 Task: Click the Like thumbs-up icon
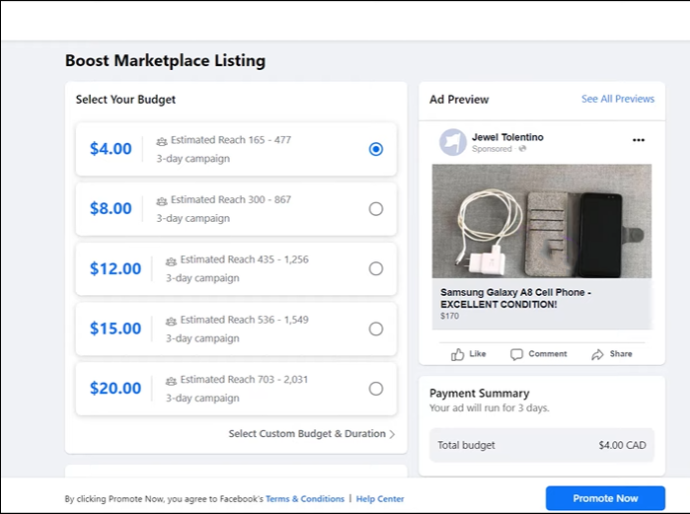coord(458,354)
